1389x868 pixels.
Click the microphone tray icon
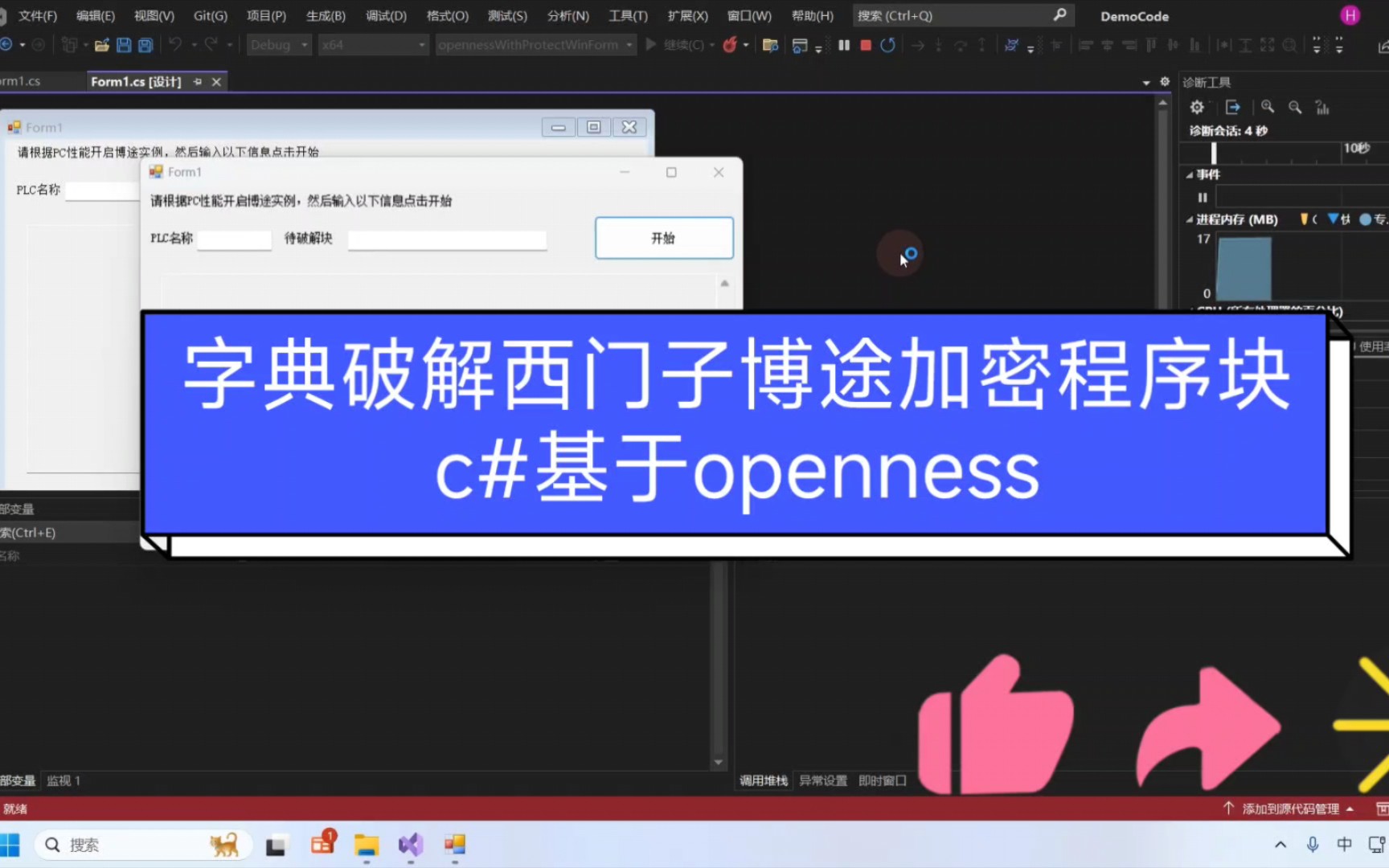[x=1313, y=845]
